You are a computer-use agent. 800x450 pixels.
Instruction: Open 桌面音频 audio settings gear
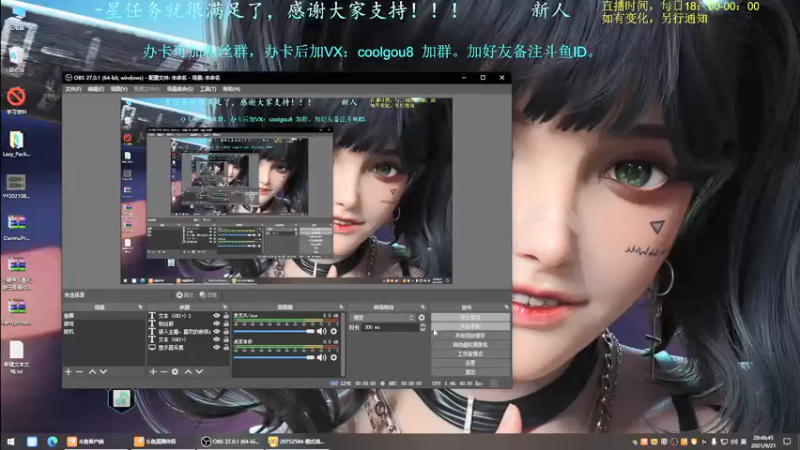334,358
